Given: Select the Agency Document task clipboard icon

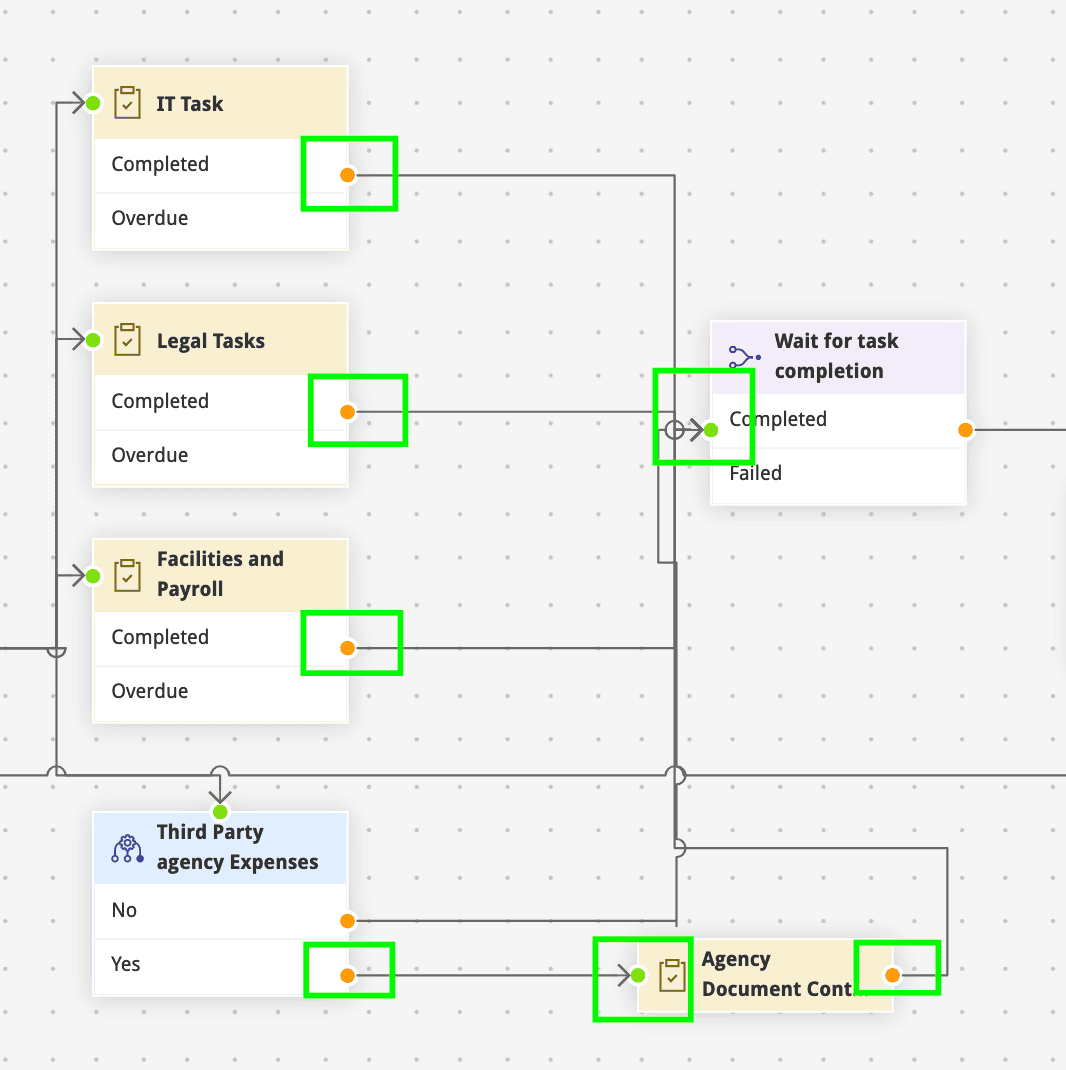Looking at the screenshot, I should point(672,975).
